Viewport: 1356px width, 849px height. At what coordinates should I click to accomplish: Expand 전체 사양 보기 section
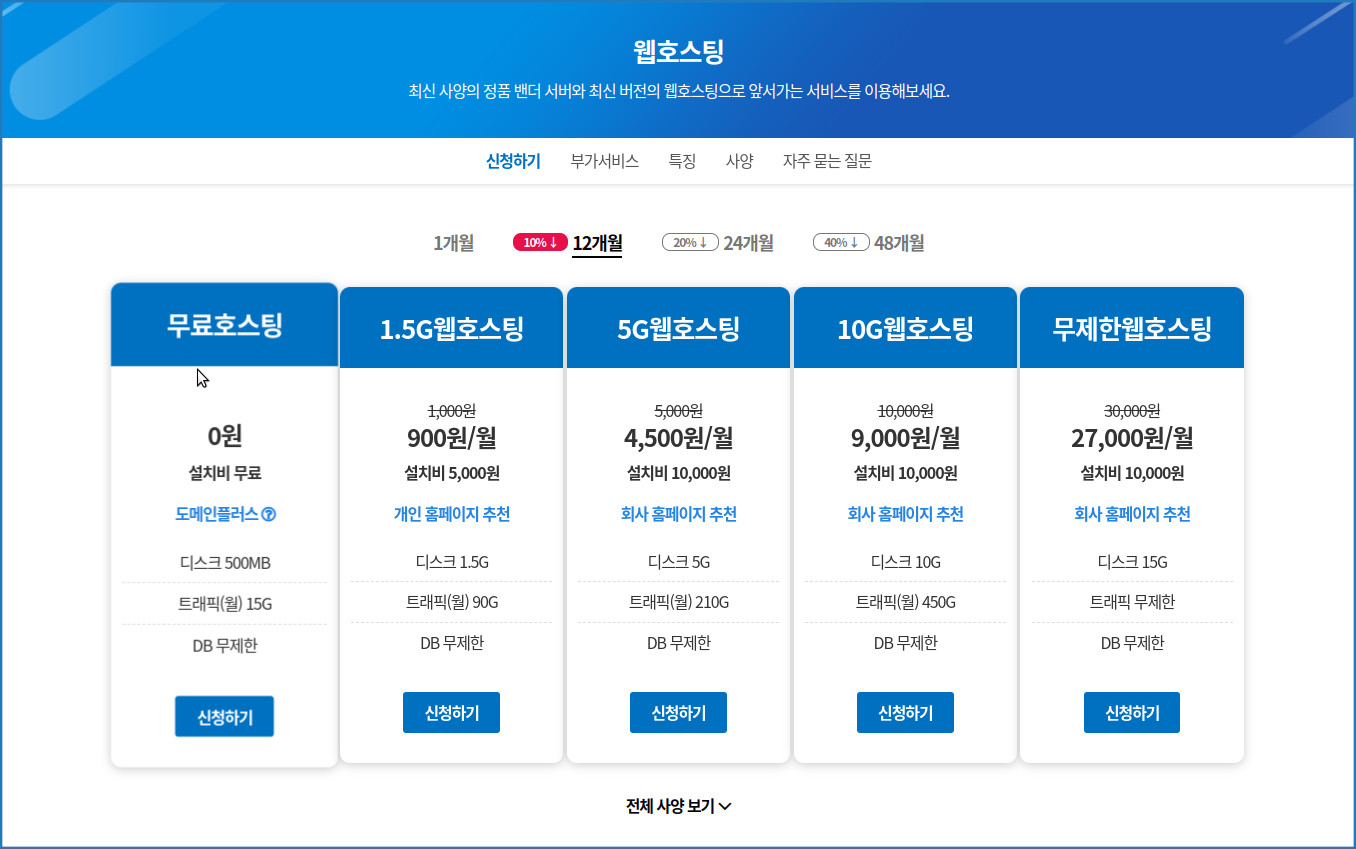(678, 807)
